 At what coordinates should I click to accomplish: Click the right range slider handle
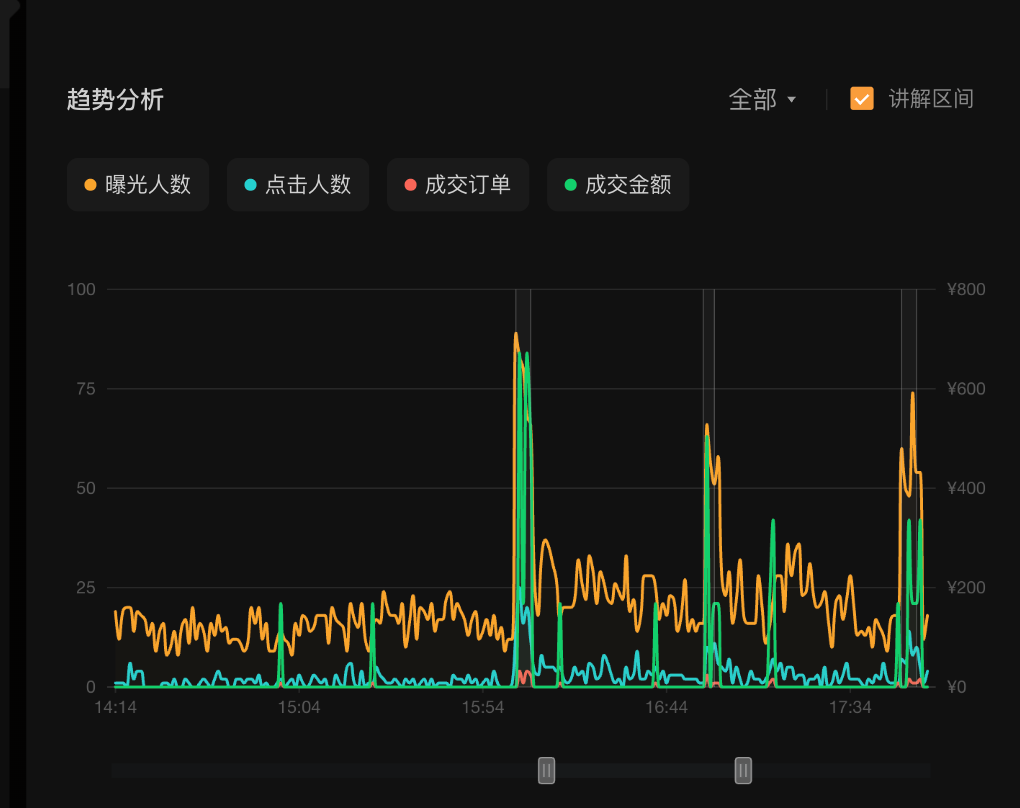743,770
